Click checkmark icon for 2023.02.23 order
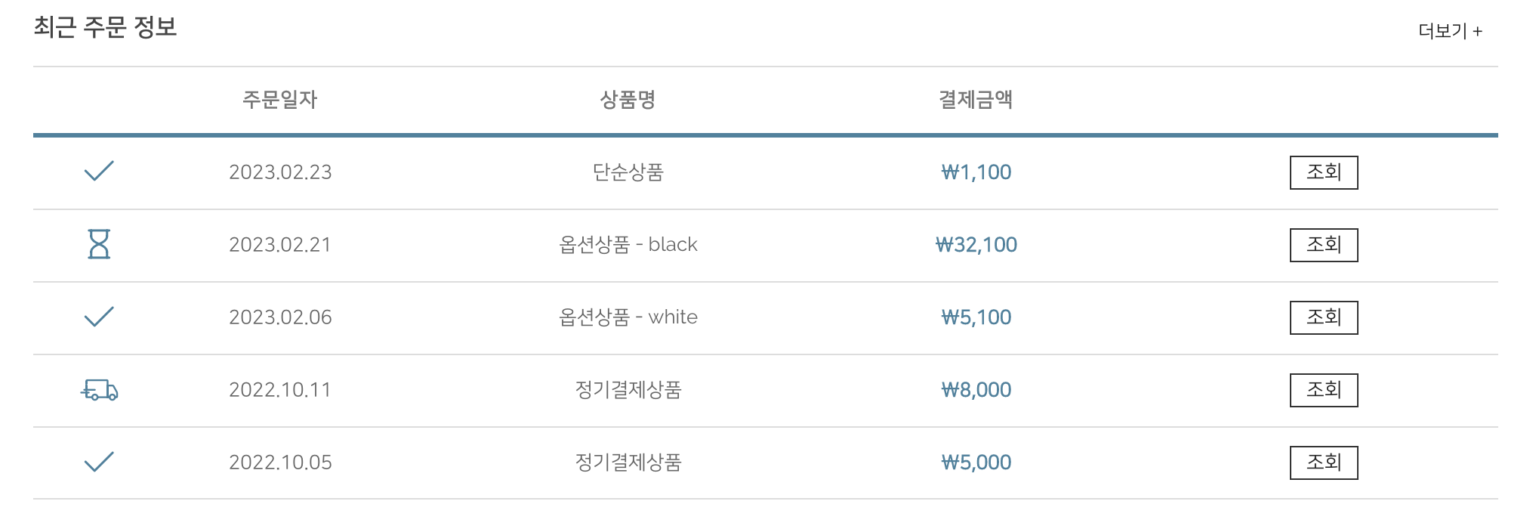Image resolution: width=1536 pixels, height=526 pixels. [98, 172]
